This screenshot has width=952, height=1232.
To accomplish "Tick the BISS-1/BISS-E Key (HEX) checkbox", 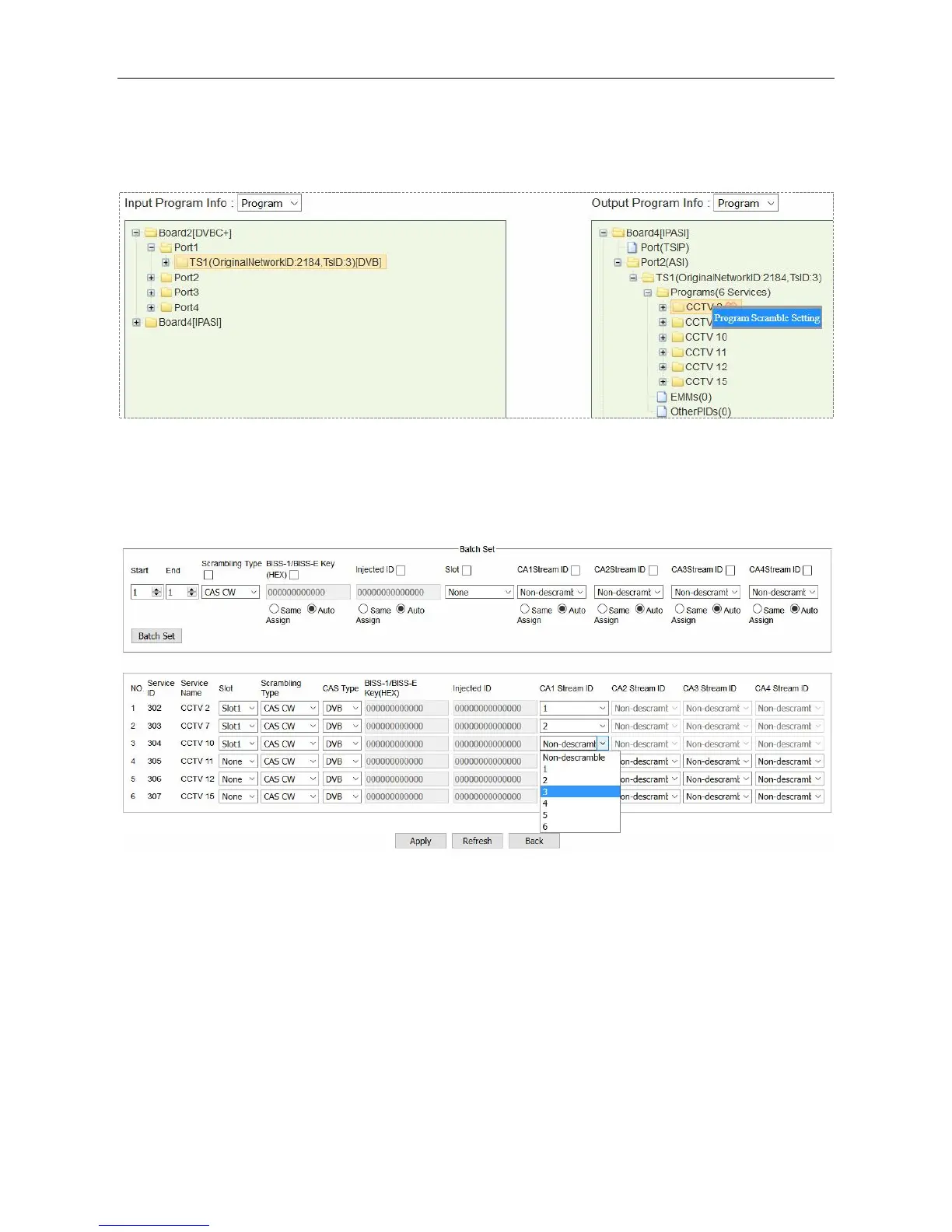I will (x=294, y=575).
